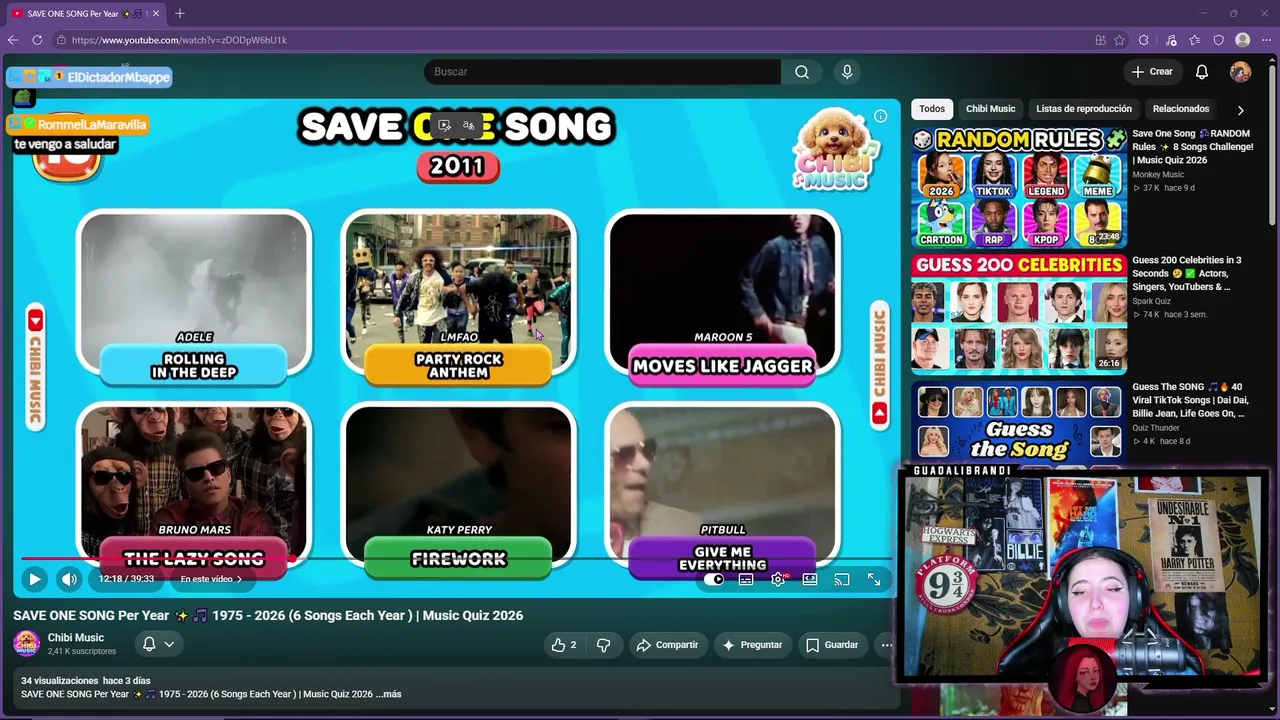Click the search magnifier button
This screenshot has width=1280, height=720.
point(802,72)
